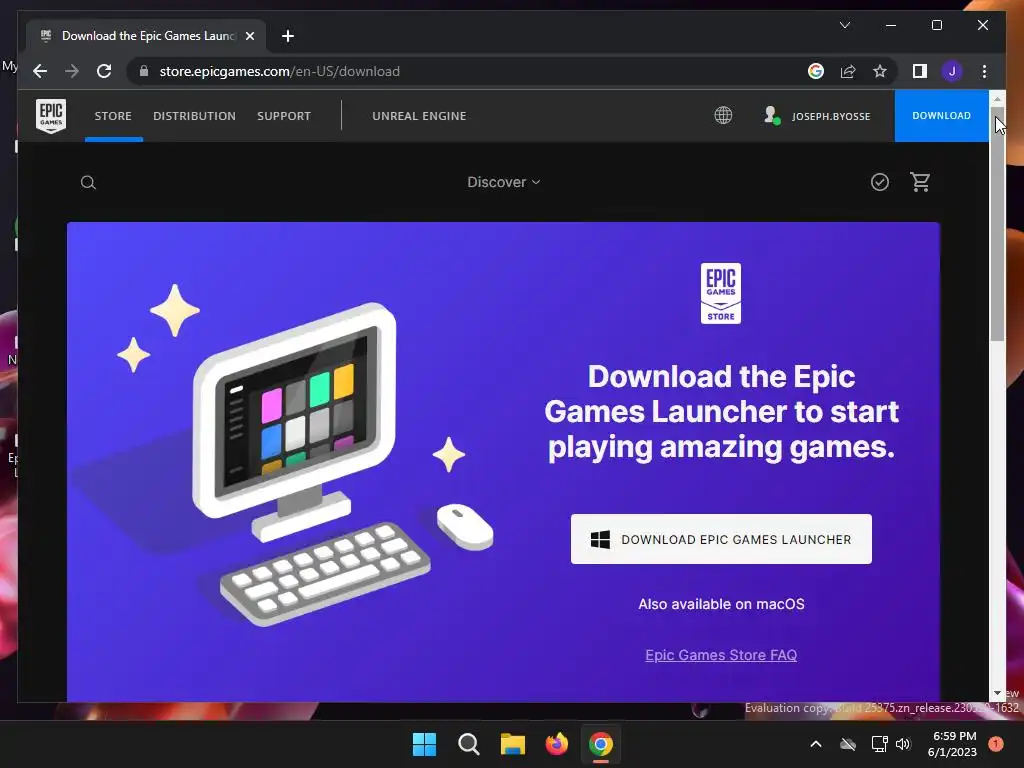Click the Chrome back arrow
This screenshot has height=768, width=1024.
click(40, 71)
